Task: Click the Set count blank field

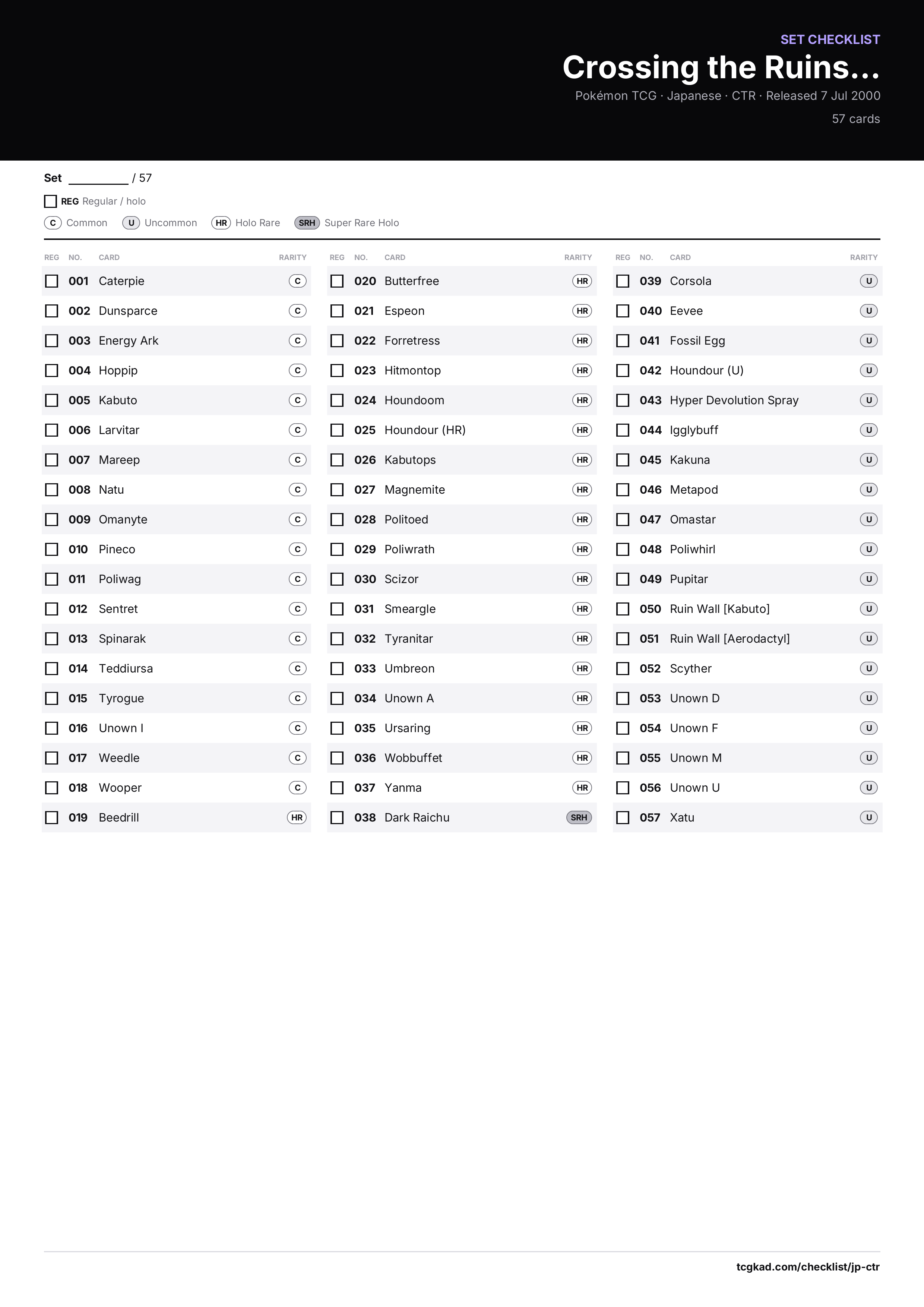Action: 98,179
